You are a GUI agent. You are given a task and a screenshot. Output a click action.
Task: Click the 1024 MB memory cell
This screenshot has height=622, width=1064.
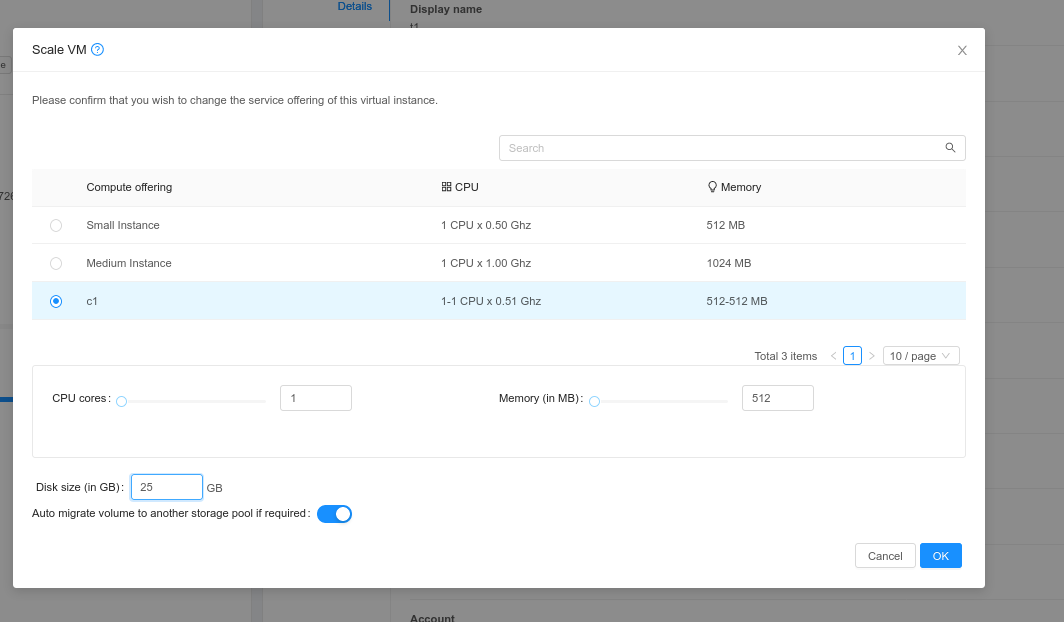tap(729, 263)
